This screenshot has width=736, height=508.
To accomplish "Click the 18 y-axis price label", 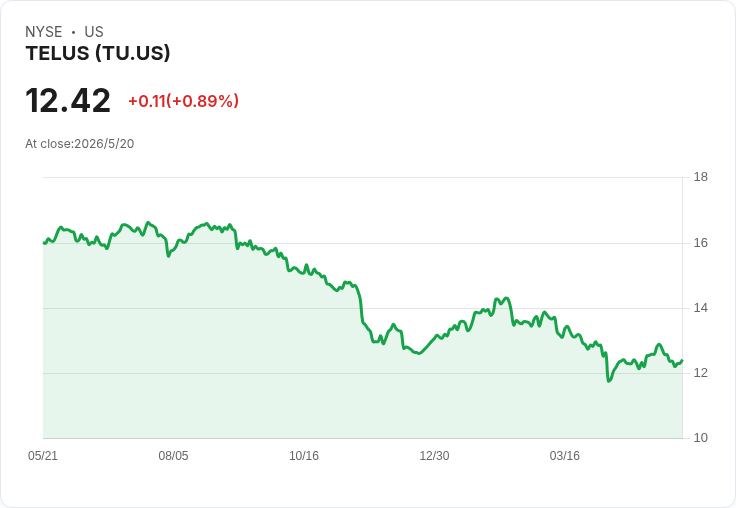I will (x=701, y=177).
